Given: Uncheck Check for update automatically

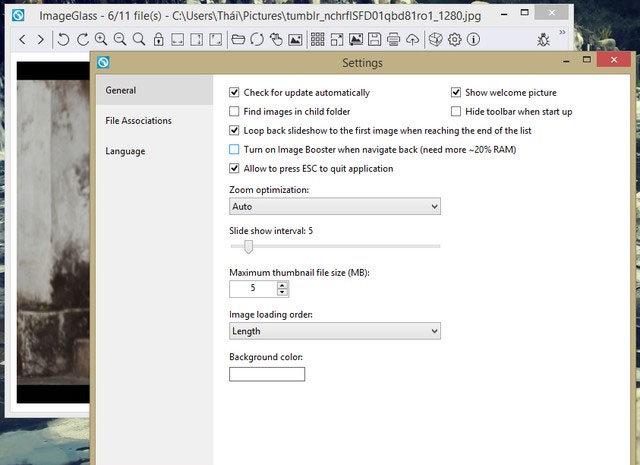Looking at the screenshot, I should click(x=235, y=92).
